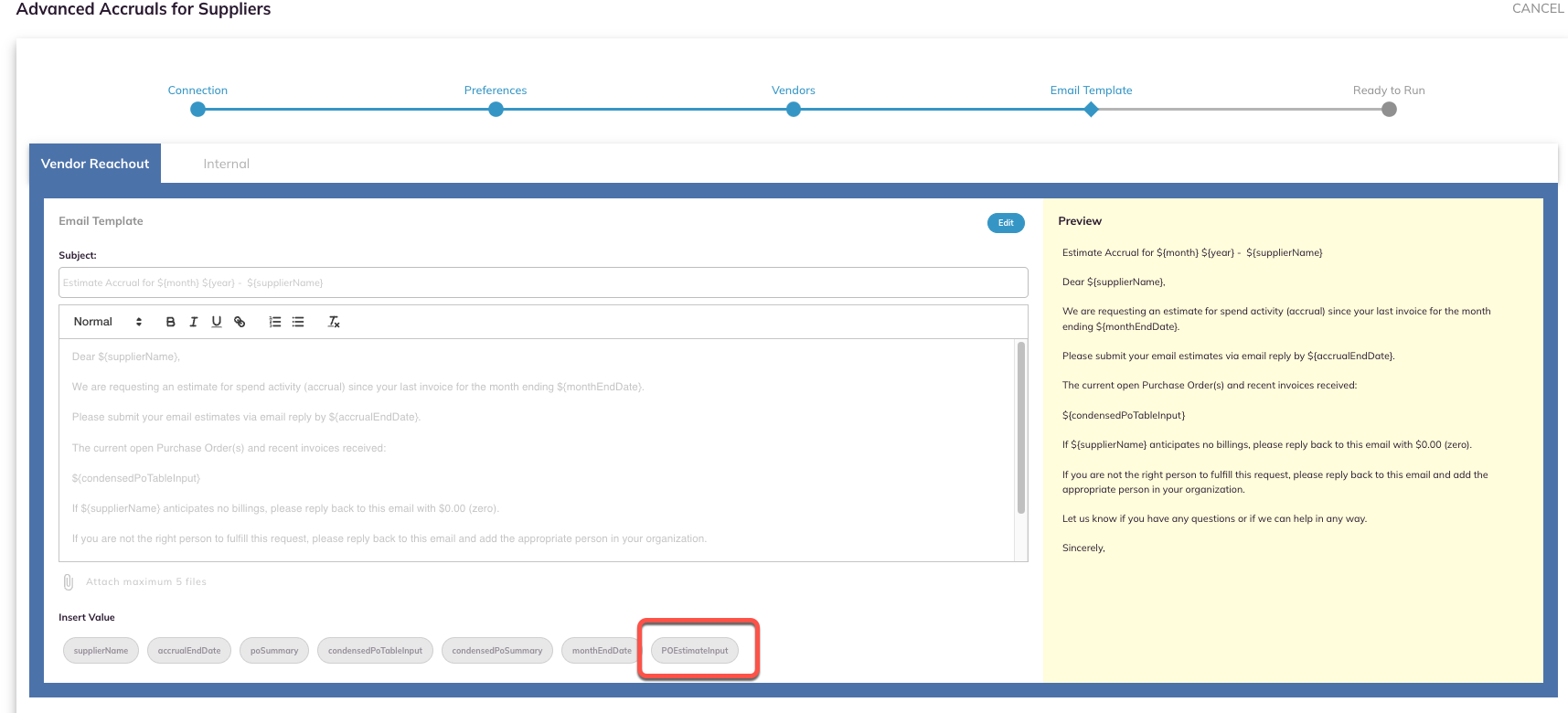The width and height of the screenshot is (1568, 713).
Task: Jump to the Ready to Run step
Action: [x=1389, y=110]
